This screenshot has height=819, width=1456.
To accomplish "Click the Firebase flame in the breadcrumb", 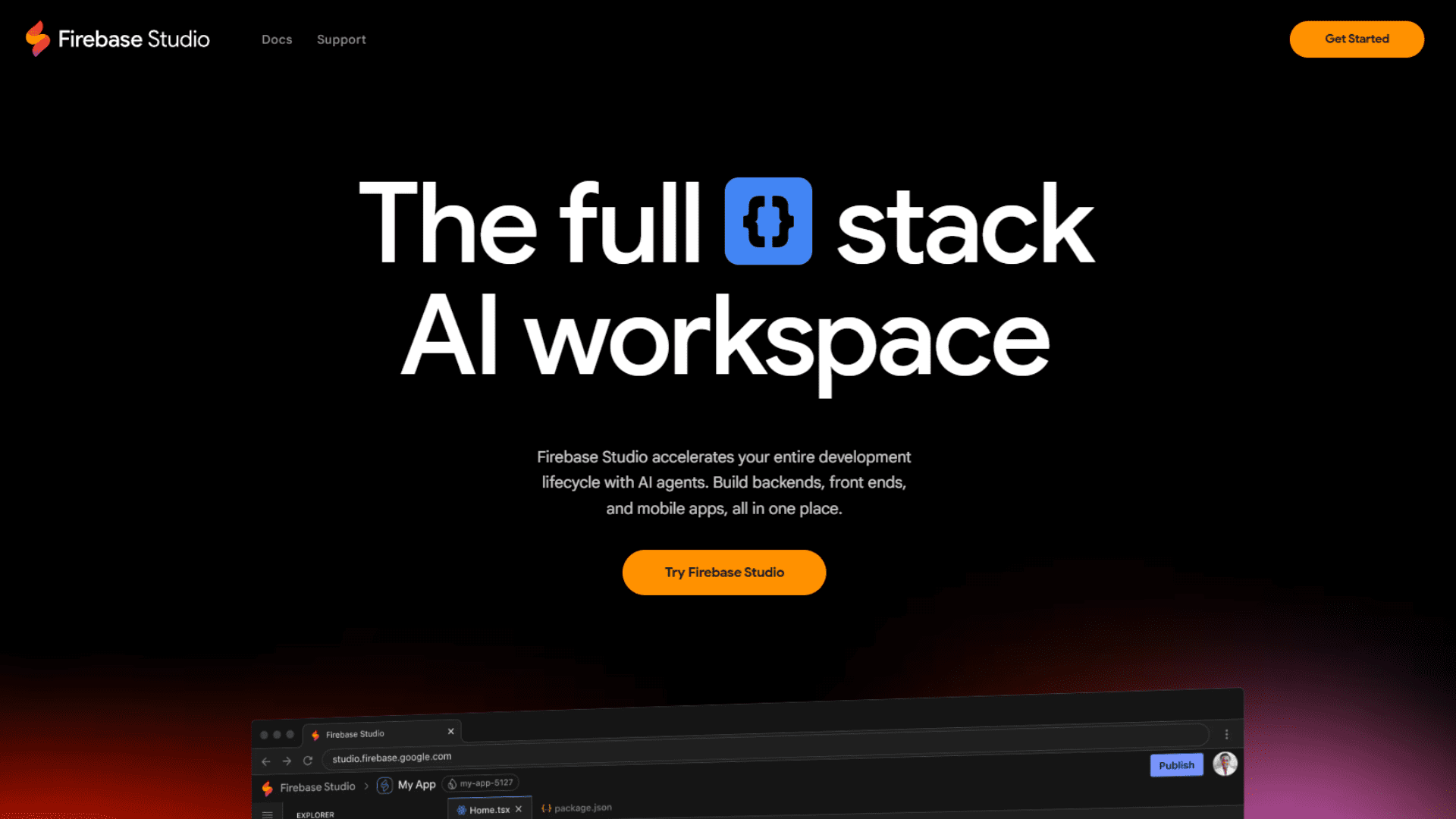I will coord(267,788).
